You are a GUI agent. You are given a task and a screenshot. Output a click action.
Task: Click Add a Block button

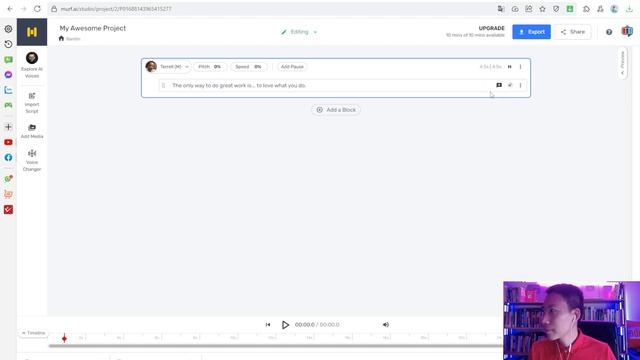336,110
